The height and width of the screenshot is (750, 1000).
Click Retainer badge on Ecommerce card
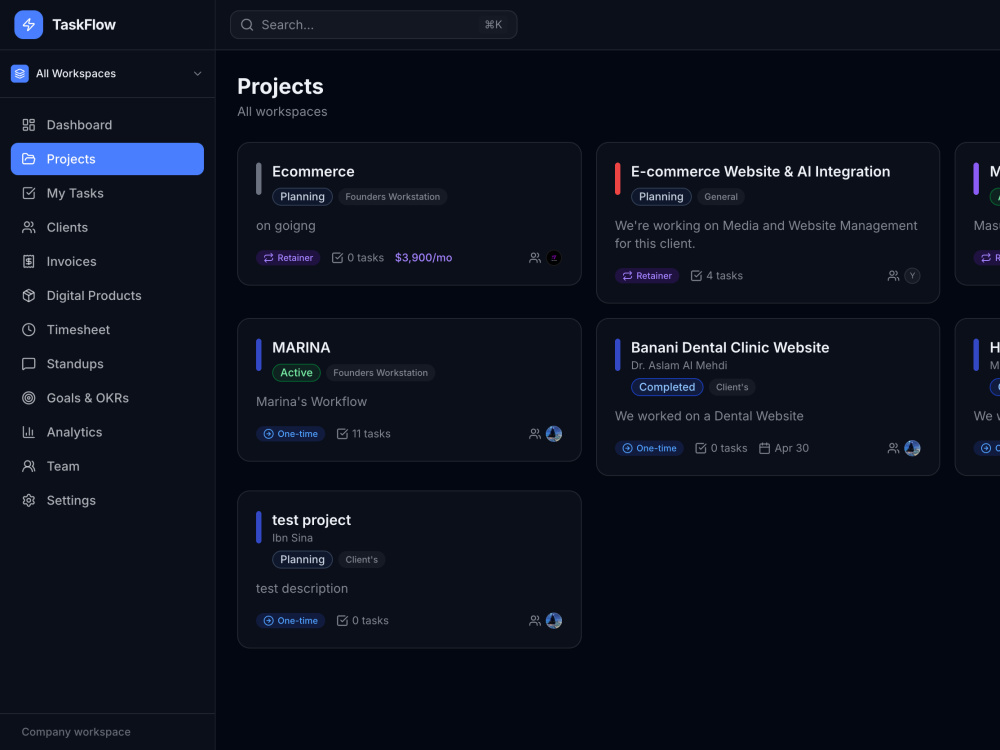288,258
